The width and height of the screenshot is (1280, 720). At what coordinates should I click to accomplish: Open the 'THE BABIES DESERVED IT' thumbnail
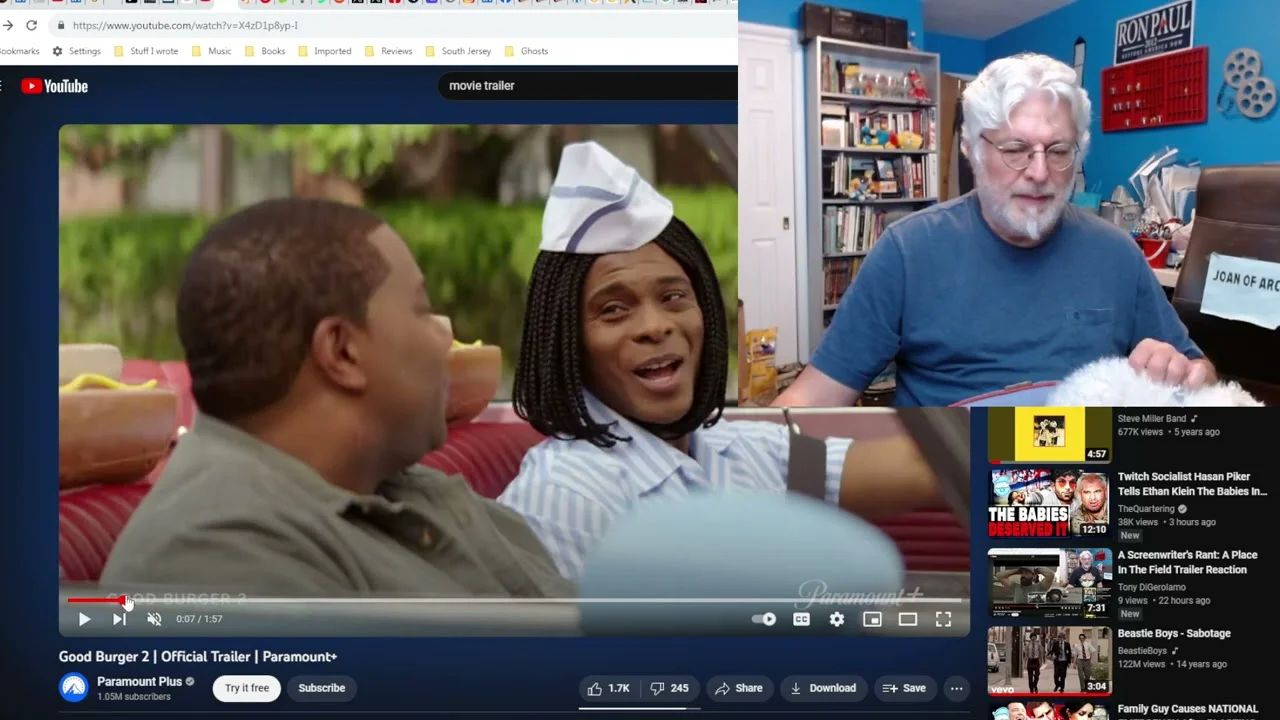[x=1050, y=505]
